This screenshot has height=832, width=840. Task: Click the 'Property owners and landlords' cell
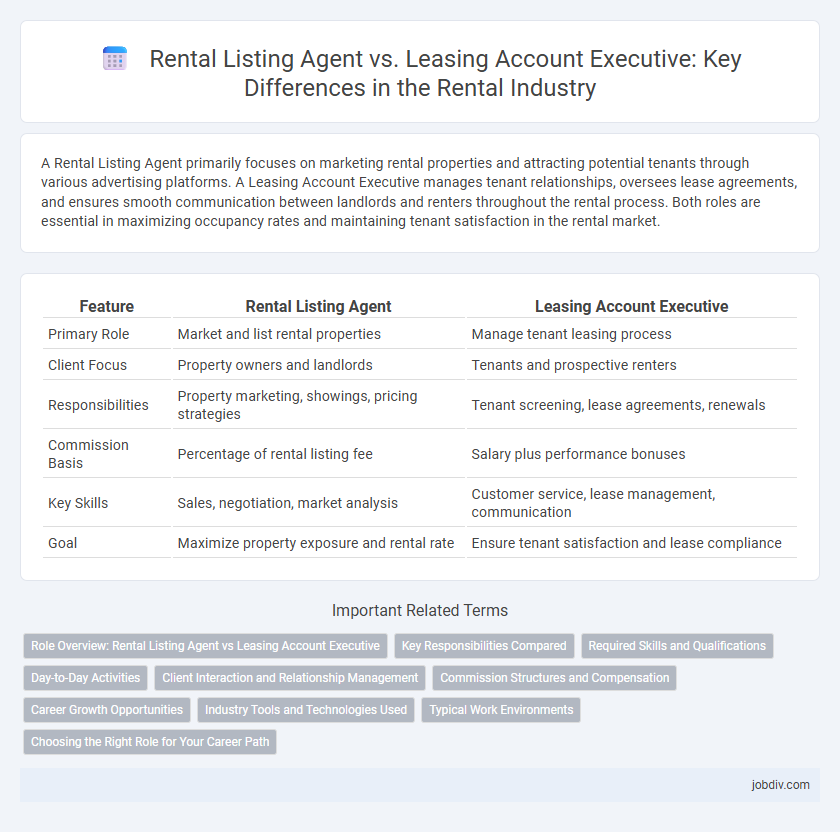tap(318, 365)
